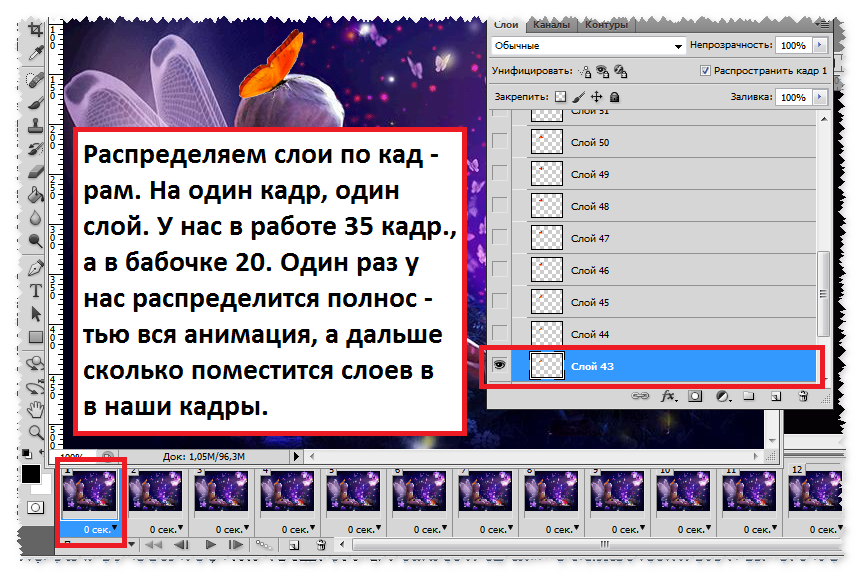Set the black foreground color swatch
The image size is (862, 579).
click(31, 473)
